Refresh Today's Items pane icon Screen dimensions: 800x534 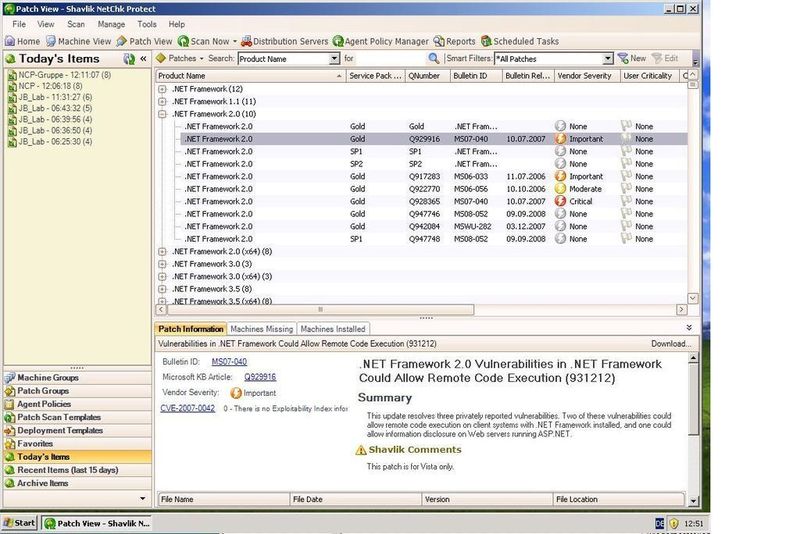129,59
